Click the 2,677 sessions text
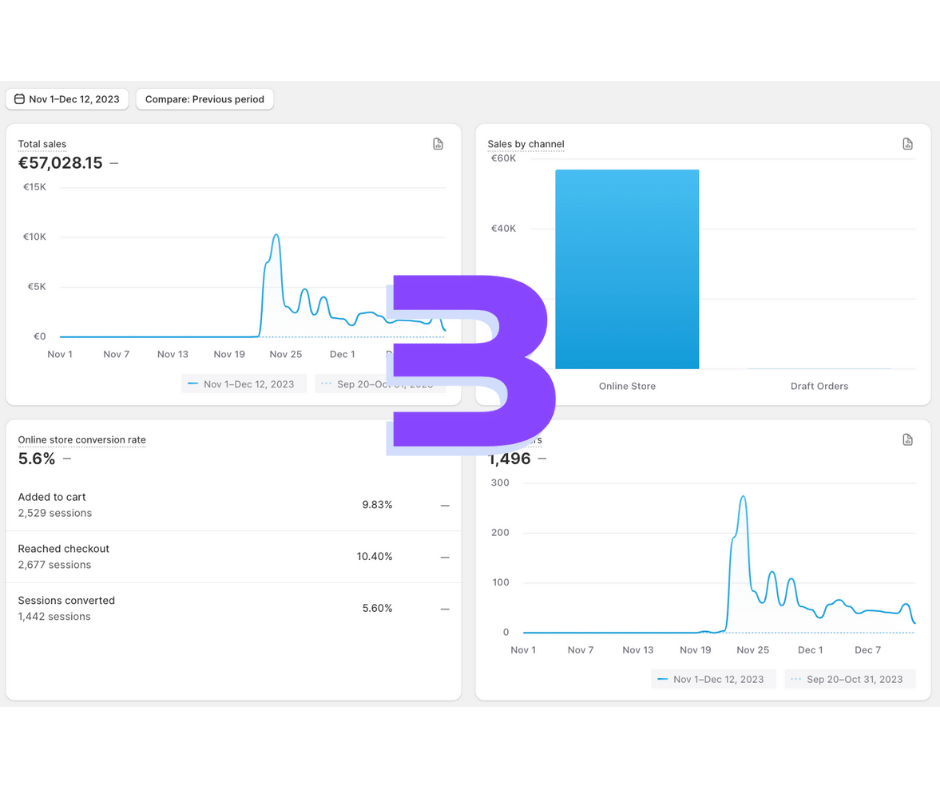 click(55, 565)
